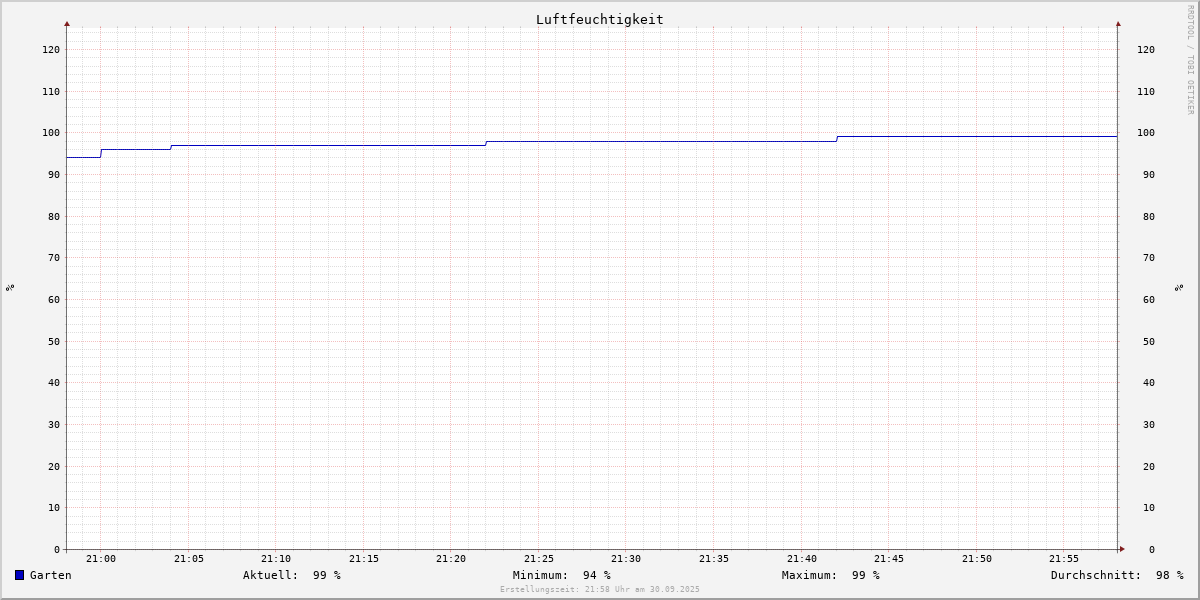This screenshot has width=1200, height=600.
Task: Click the 21:45 time axis label
Action: coord(889,559)
